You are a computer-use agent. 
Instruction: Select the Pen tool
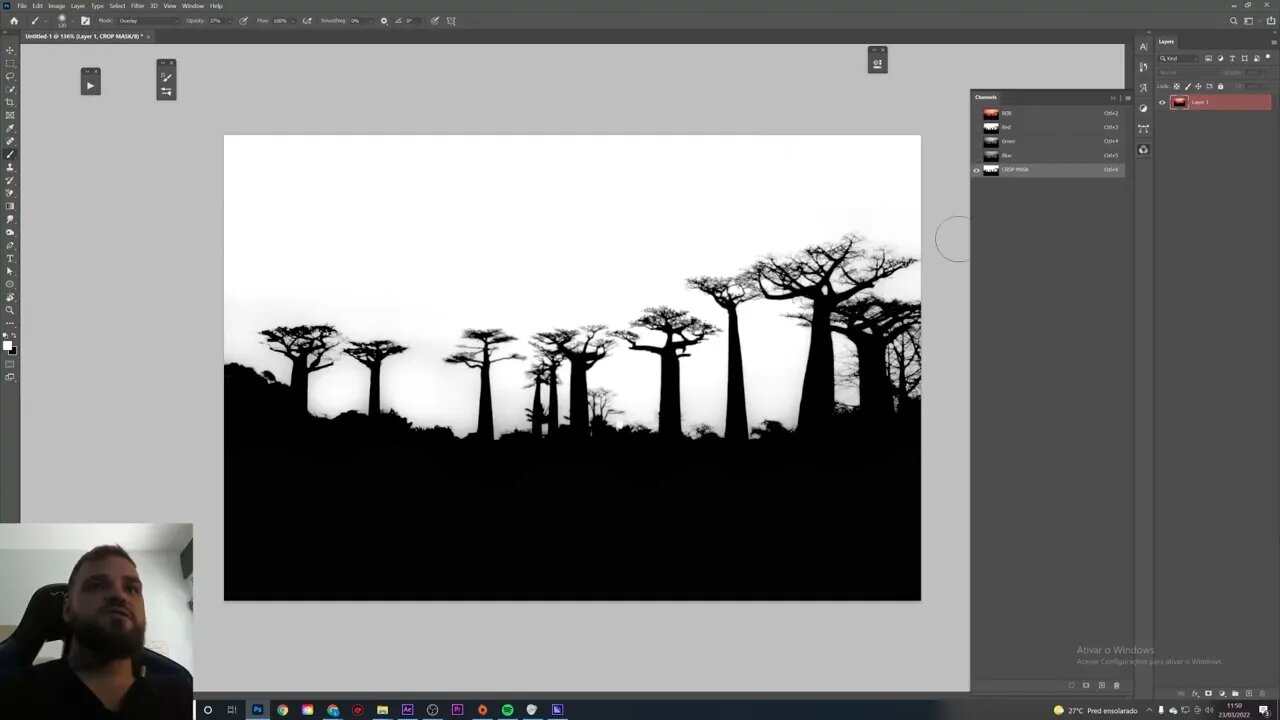click(10, 245)
